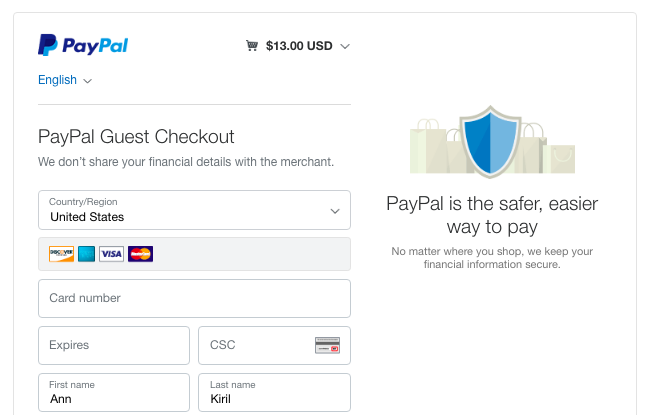The image size is (661, 415).
Task: Click the Visa card icon
Action: point(112,254)
